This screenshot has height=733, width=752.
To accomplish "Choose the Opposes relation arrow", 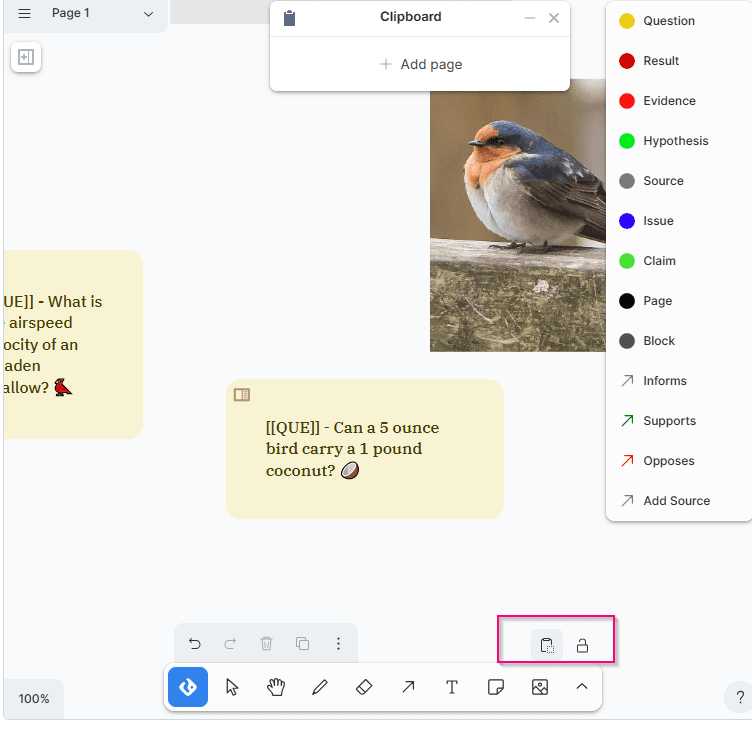I will click(x=678, y=461).
